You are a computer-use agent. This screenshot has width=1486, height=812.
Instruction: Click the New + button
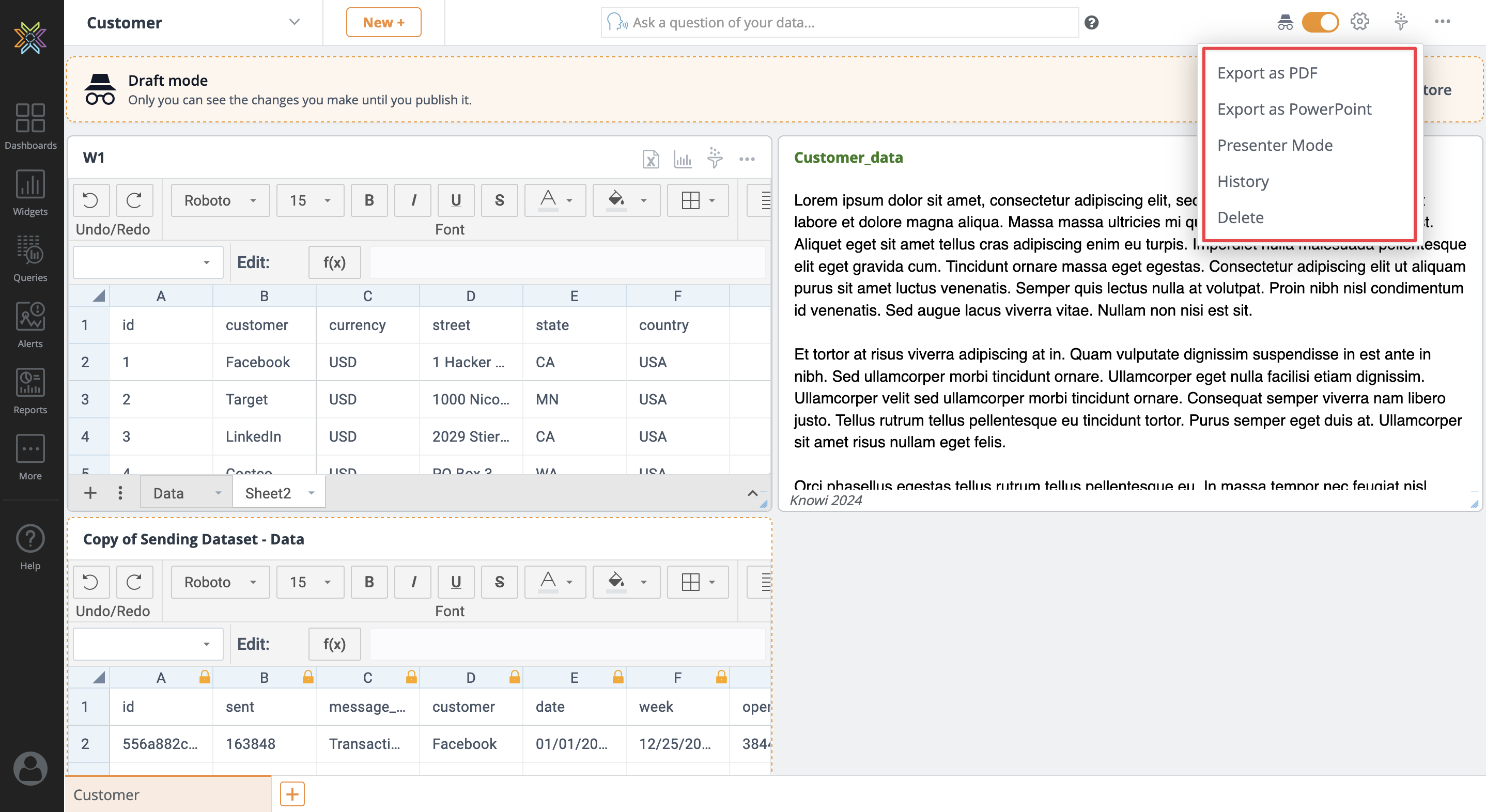(383, 22)
